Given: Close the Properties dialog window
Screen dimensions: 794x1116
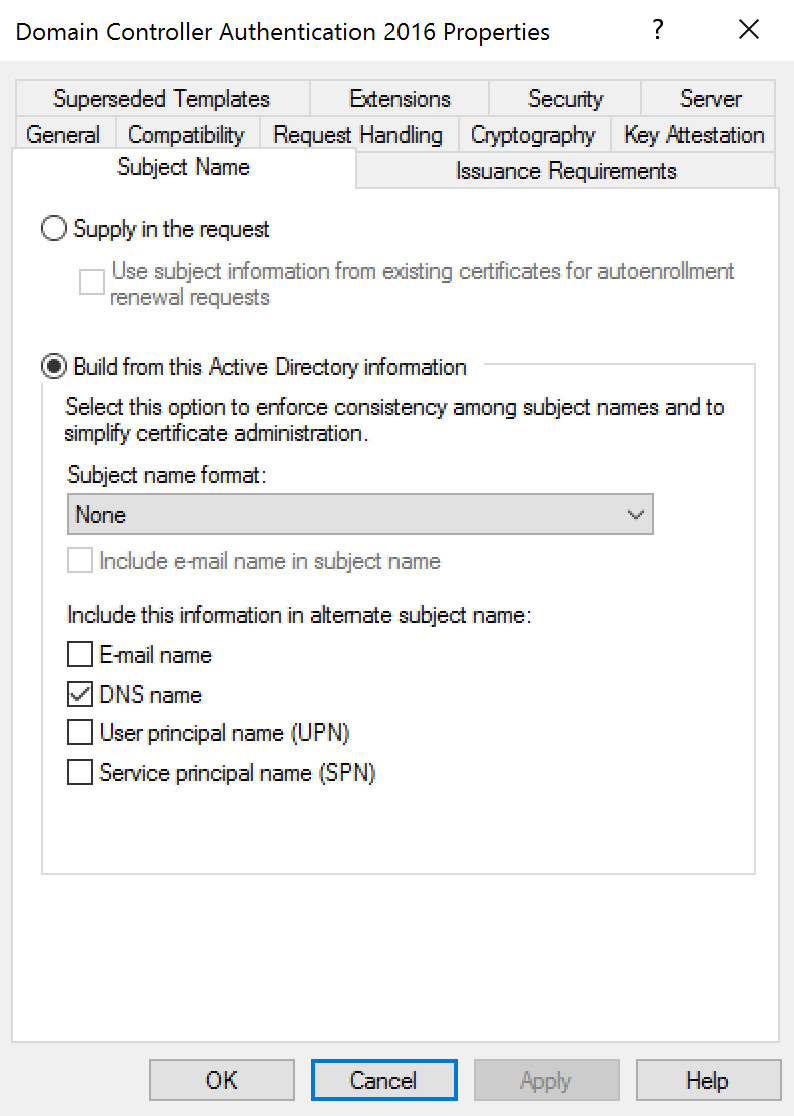Looking at the screenshot, I should tap(748, 30).
